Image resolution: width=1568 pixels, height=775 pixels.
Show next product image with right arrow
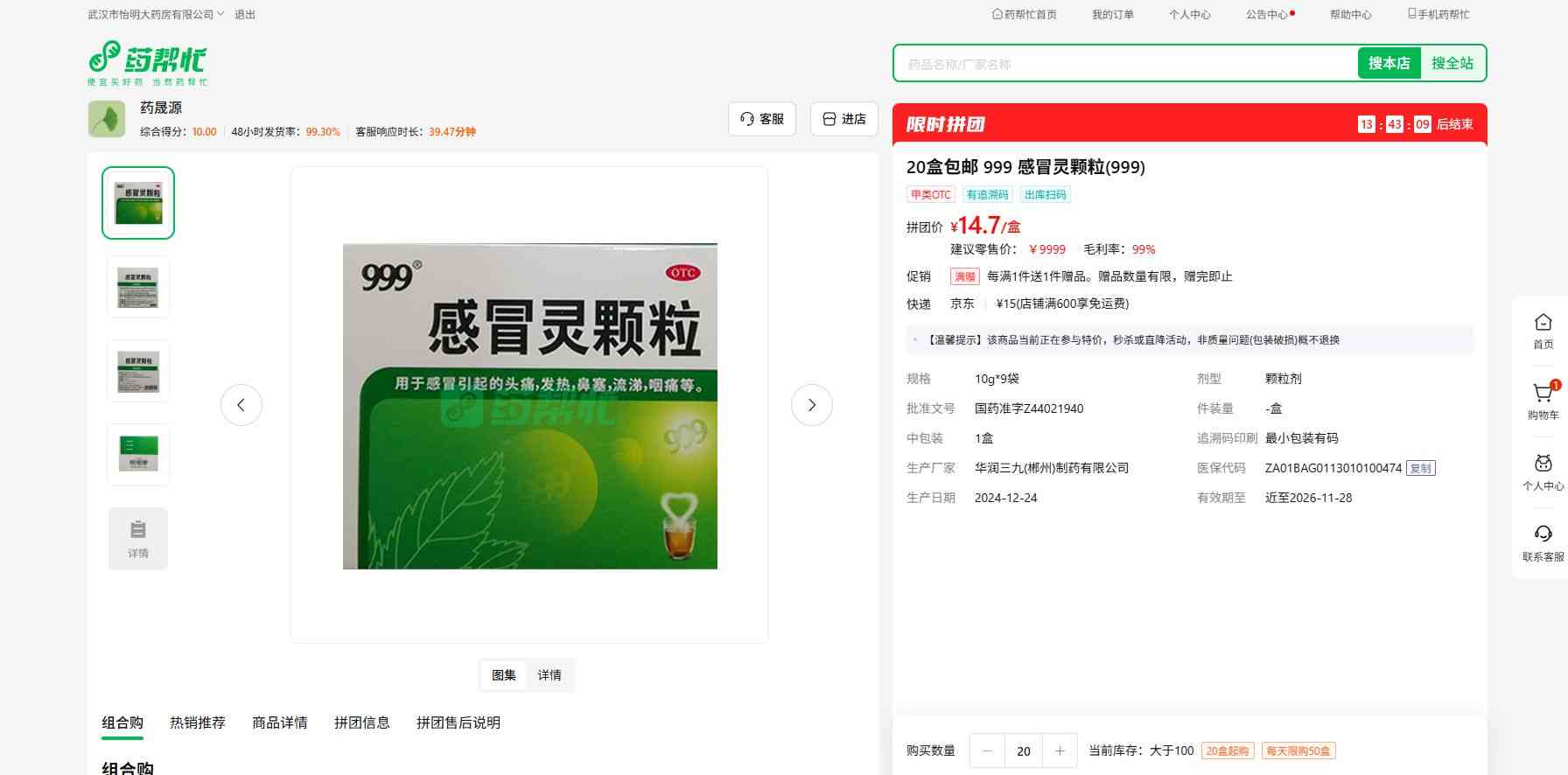pyautogui.click(x=811, y=405)
